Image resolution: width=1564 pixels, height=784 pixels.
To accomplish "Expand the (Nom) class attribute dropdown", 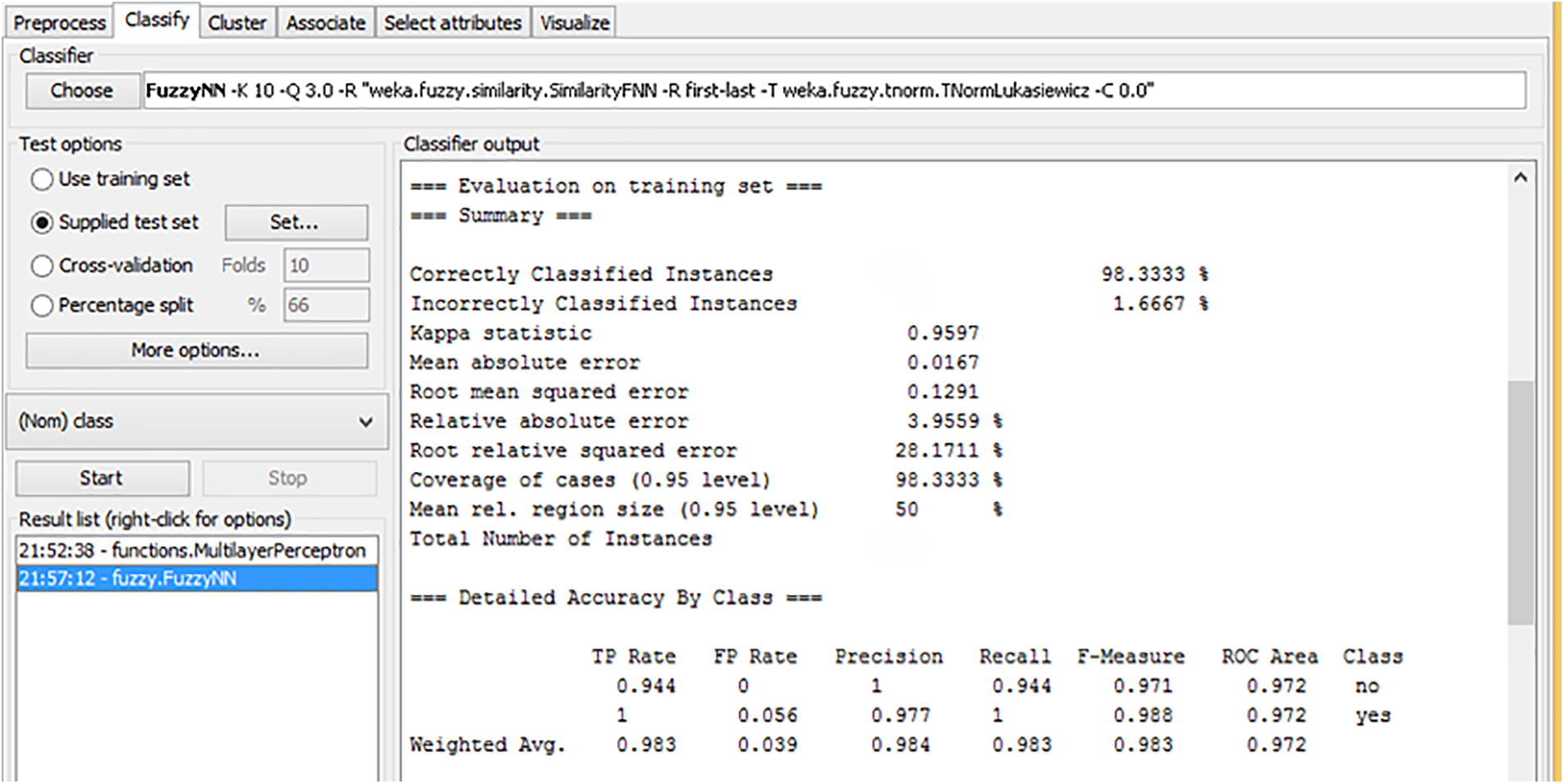I will [196, 421].
